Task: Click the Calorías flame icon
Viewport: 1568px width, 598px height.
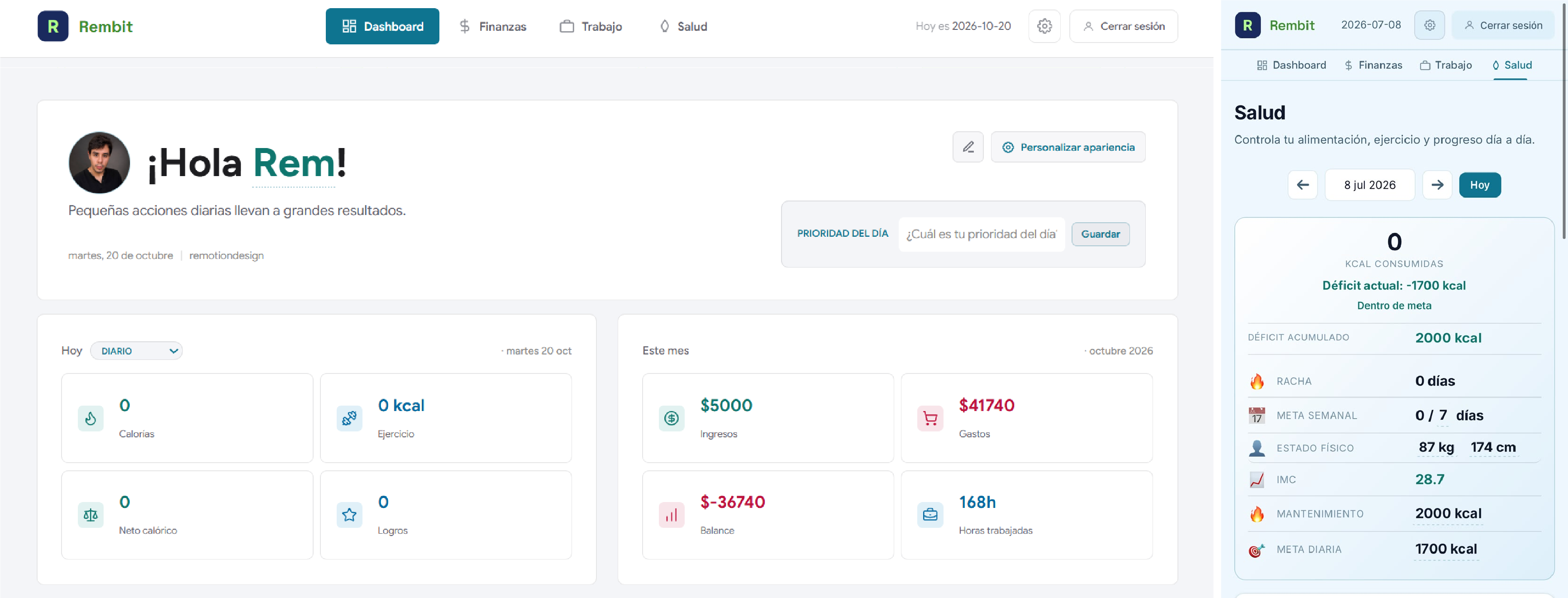Action: coord(91,418)
